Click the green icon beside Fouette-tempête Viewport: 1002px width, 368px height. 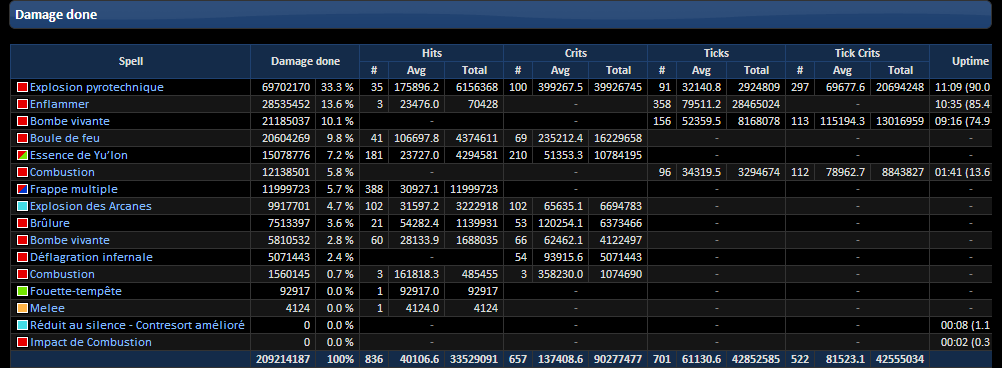[22, 291]
